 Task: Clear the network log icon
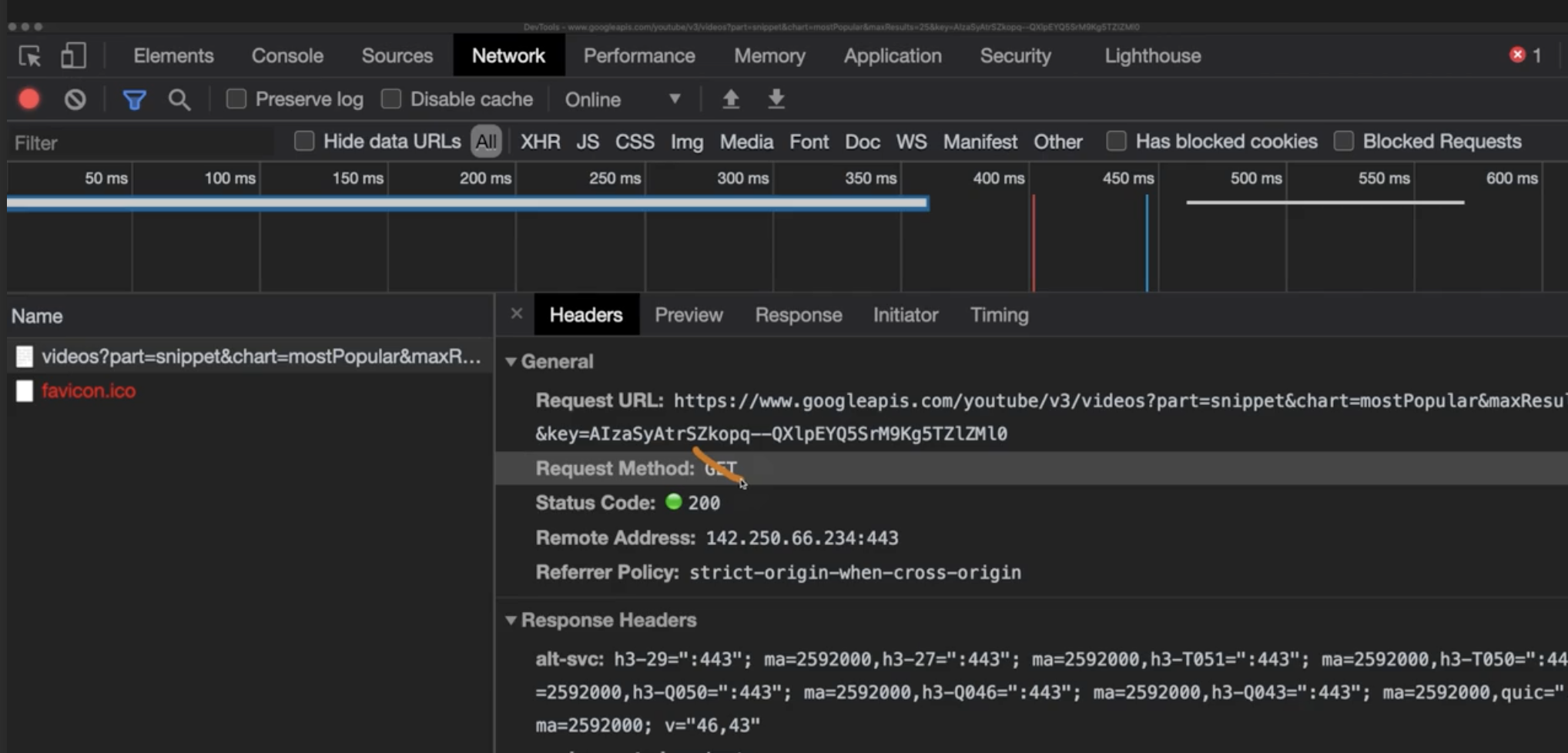(75, 99)
